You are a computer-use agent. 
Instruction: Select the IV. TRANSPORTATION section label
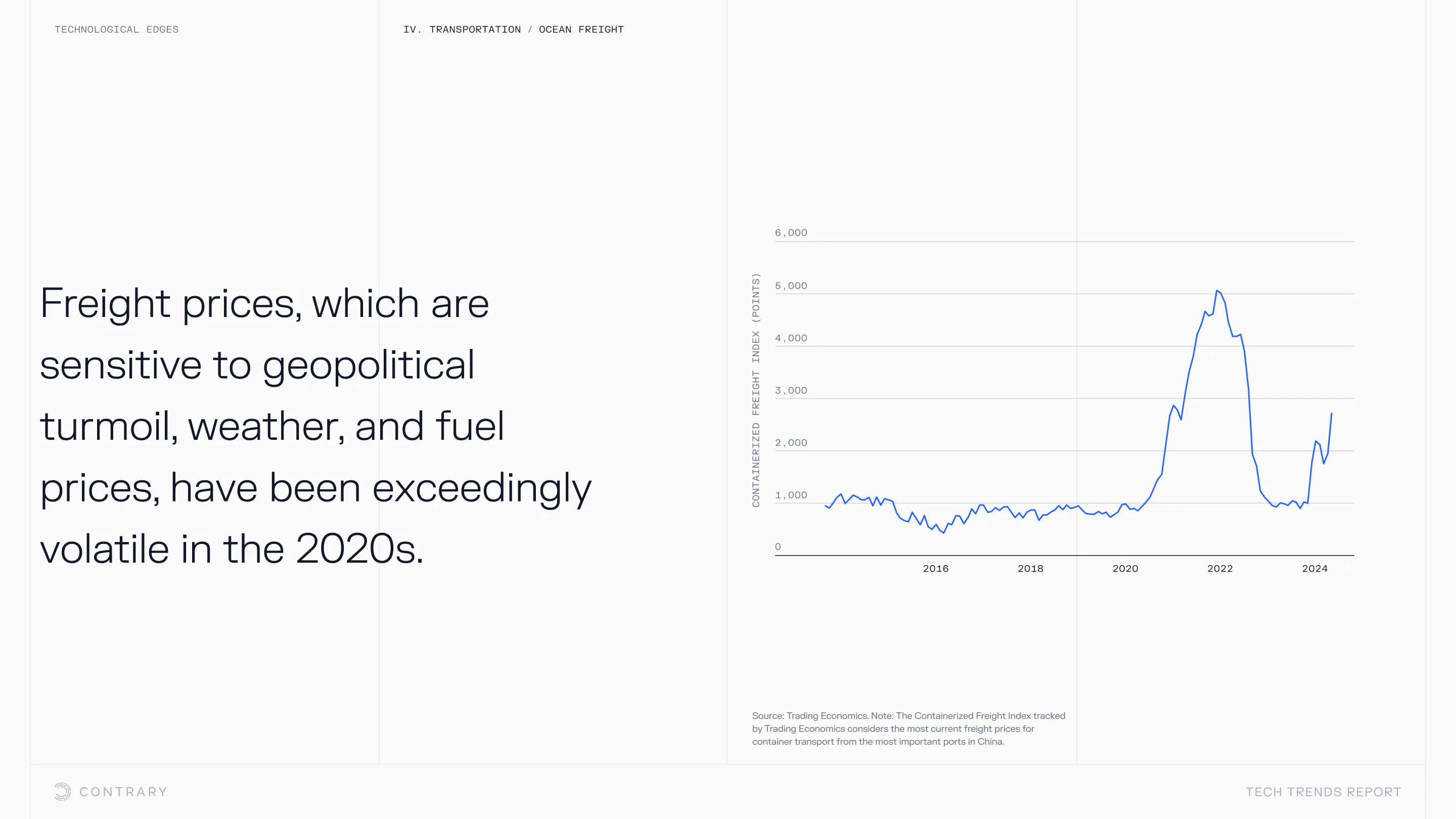tap(462, 29)
